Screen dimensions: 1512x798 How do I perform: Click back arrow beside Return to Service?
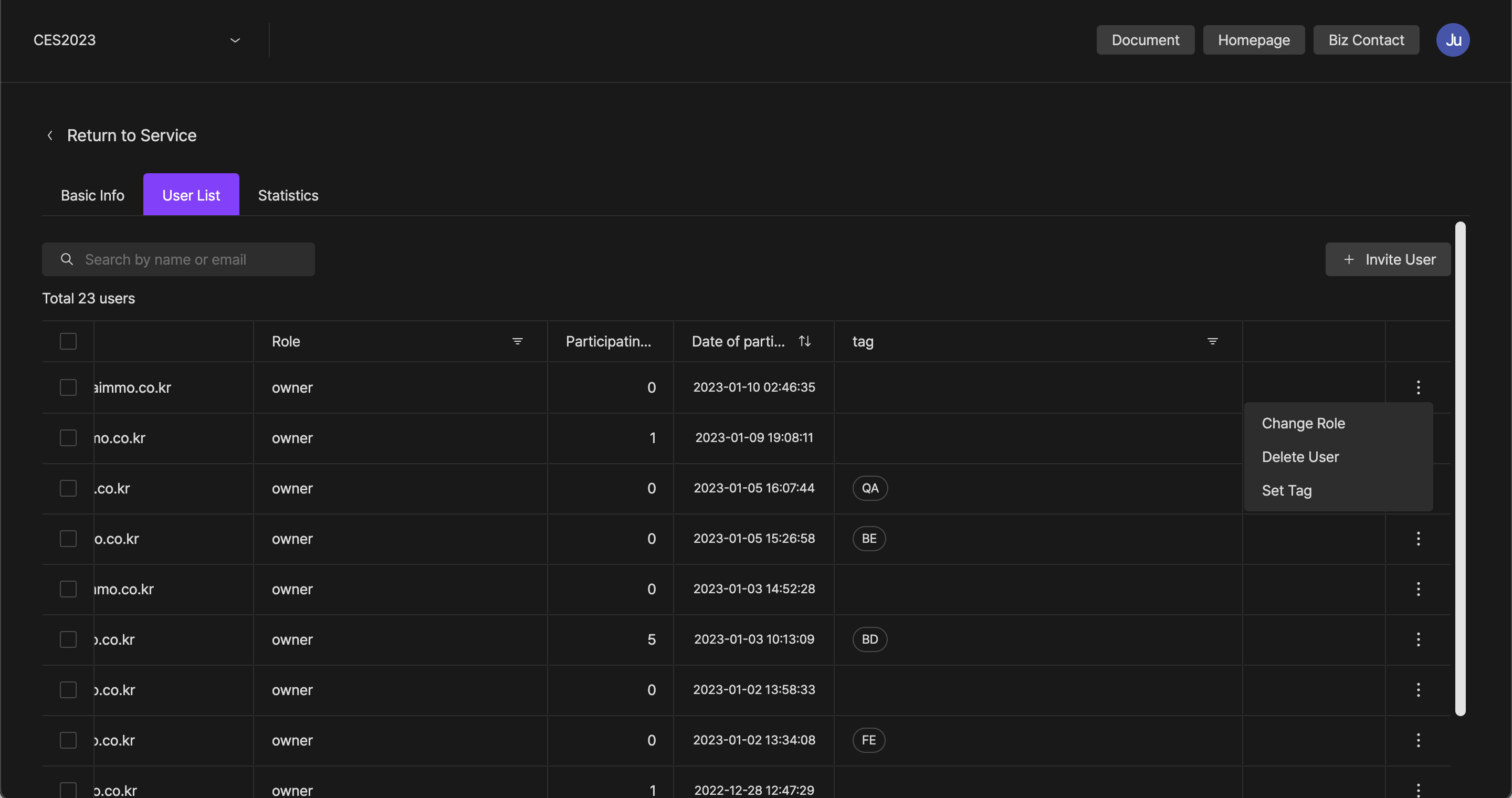[50, 135]
